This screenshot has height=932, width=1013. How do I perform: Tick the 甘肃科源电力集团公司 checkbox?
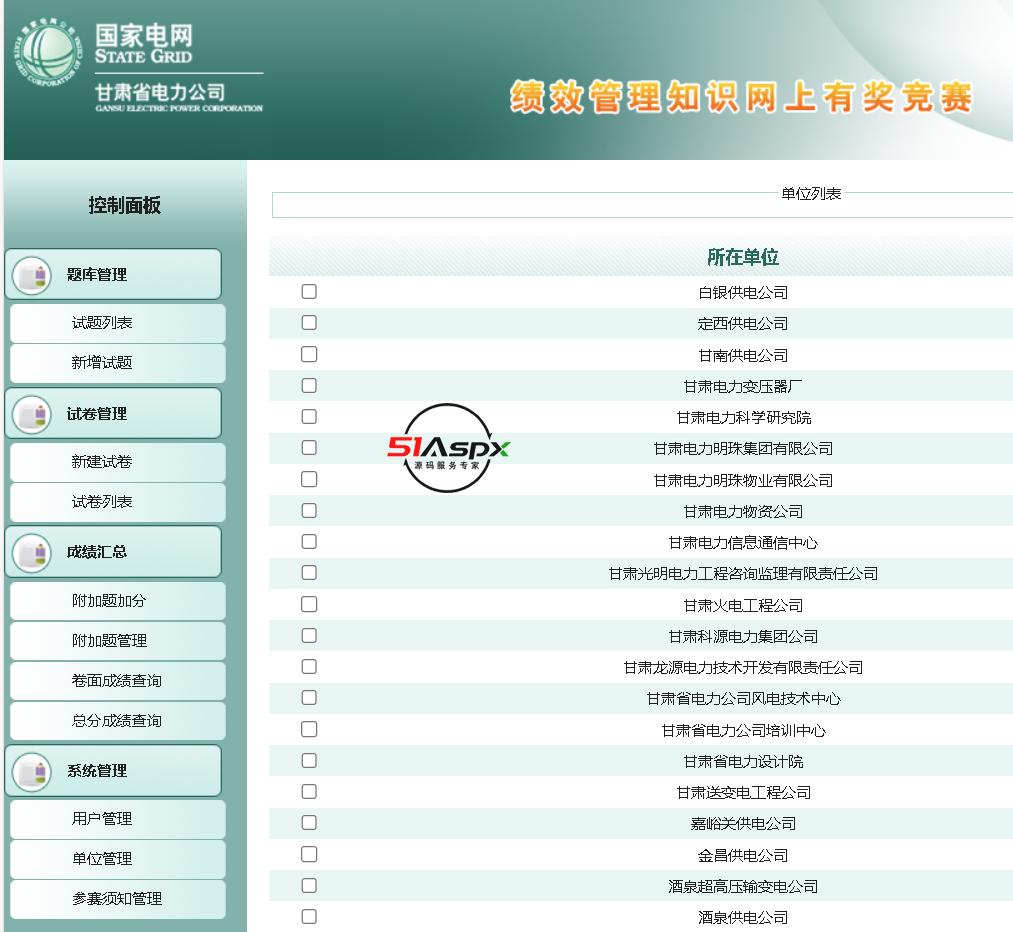[309, 636]
